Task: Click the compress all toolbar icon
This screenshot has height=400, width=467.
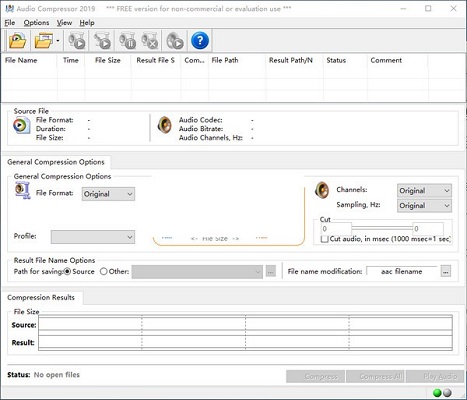Action: [x=102, y=41]
